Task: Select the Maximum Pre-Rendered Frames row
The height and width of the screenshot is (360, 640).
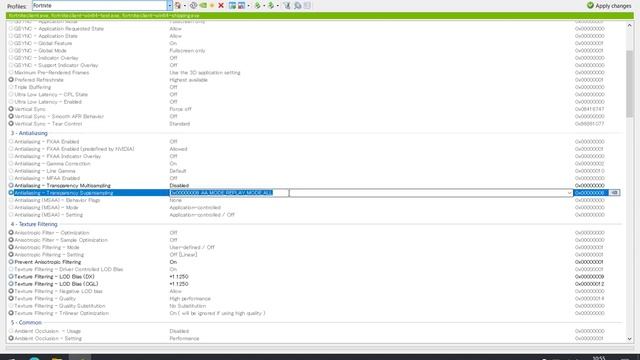Action: tap(314, 72)
